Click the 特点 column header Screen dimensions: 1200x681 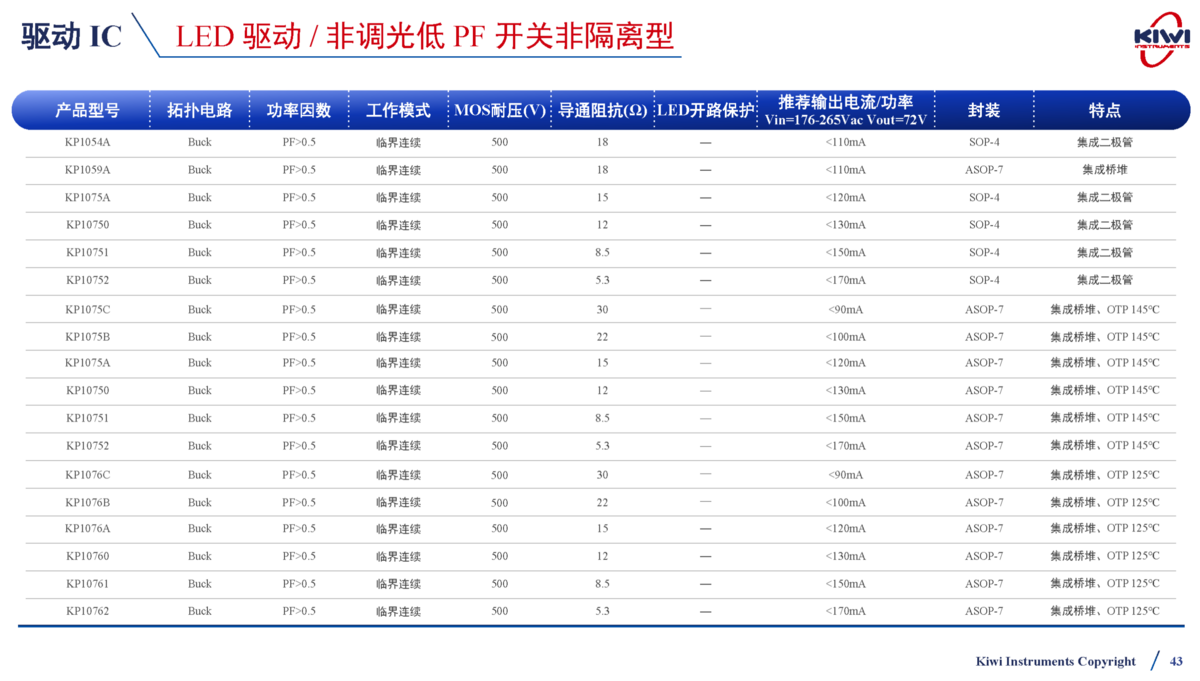(x=1104, y=110)
